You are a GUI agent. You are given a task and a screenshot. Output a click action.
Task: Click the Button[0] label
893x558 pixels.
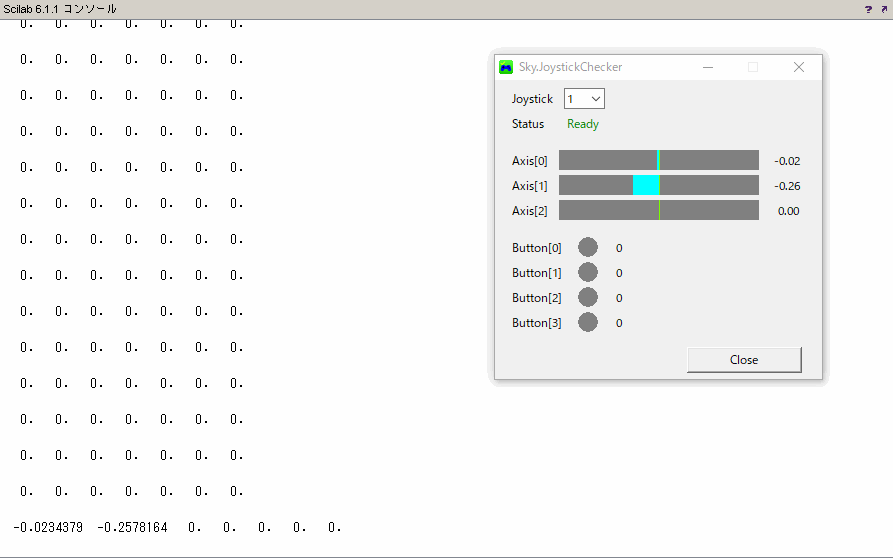pyautogui.click(x=536, y=248)
